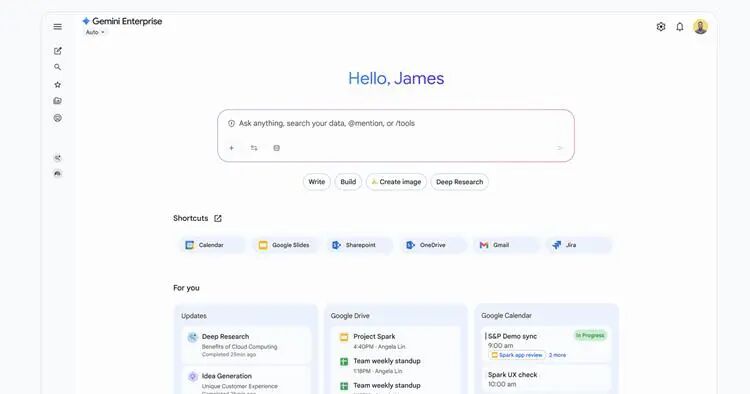
Task: Open the Spark UX check event
Action: 546,379
